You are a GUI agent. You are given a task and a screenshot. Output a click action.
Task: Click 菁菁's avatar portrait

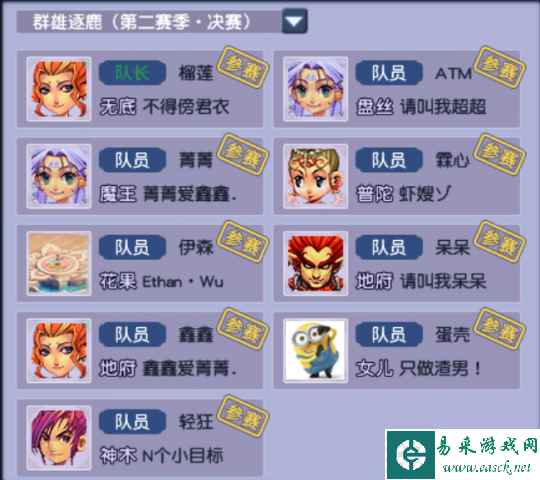click(59, 176)
